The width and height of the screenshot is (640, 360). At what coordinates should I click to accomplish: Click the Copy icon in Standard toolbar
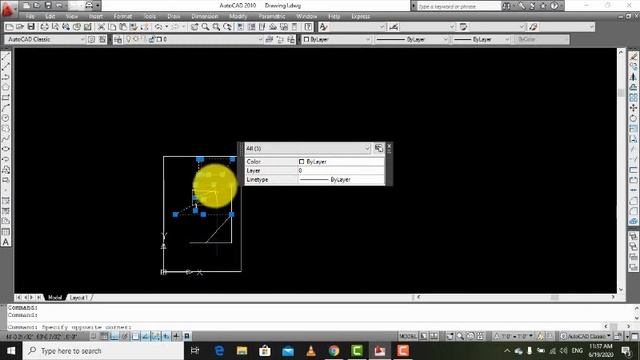[112, 27]
